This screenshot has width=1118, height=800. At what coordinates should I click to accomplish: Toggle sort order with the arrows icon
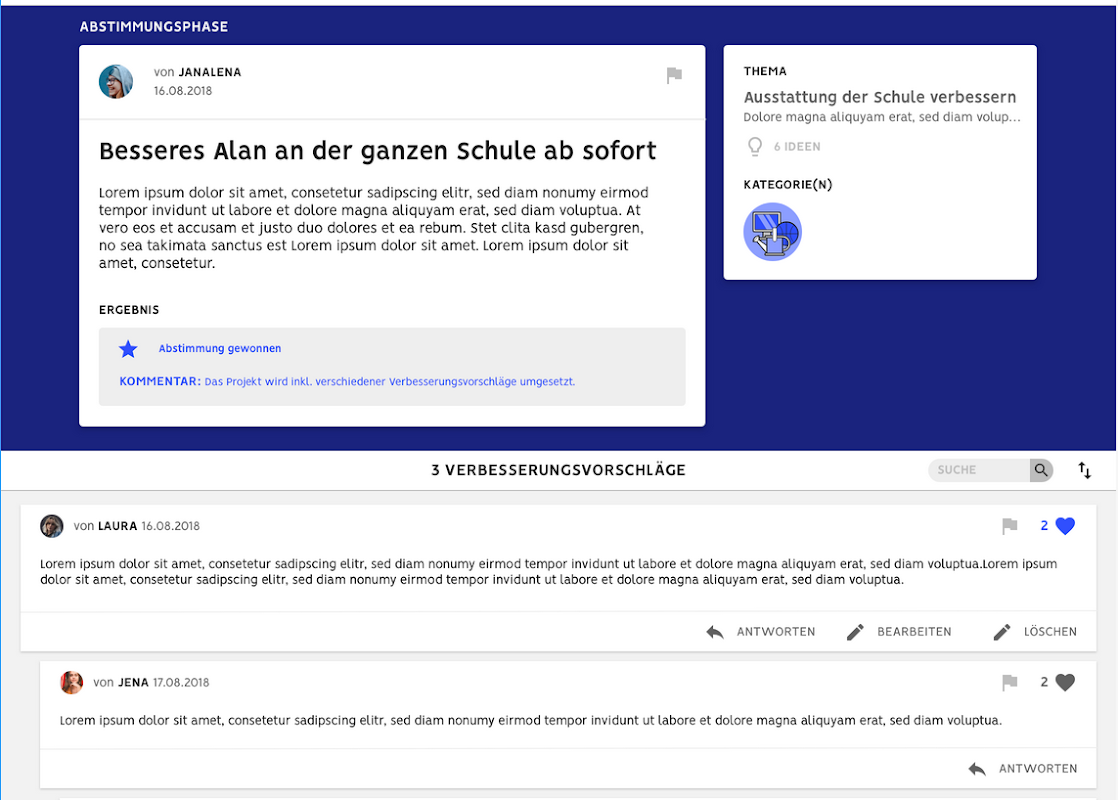(x=1084, y=470)
